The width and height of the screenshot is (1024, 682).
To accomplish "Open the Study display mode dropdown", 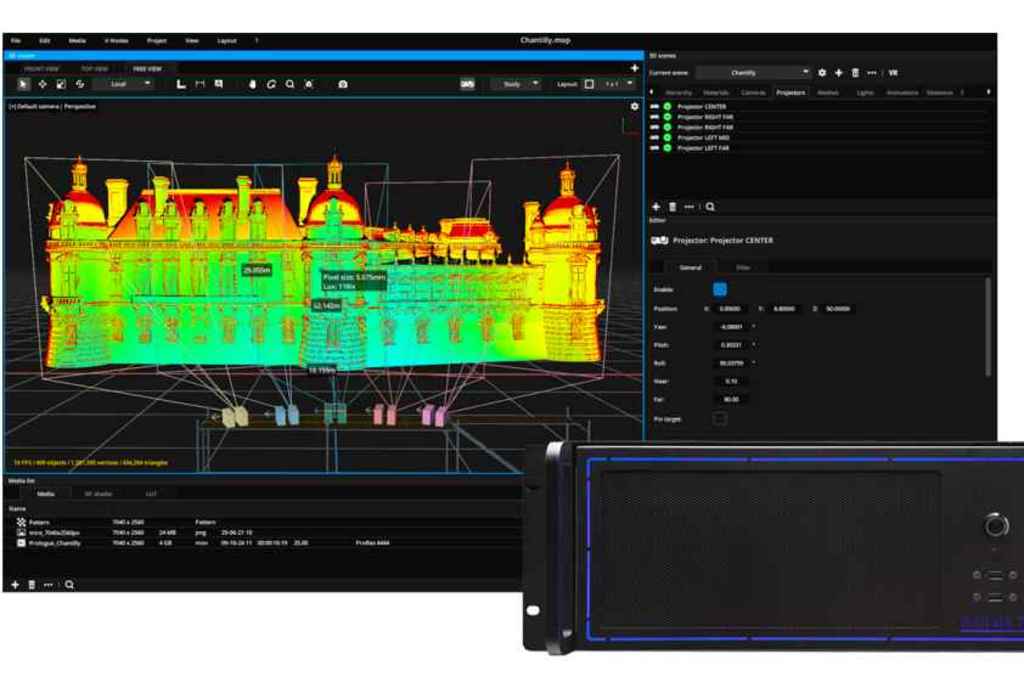I will click(x=516, y=84).
